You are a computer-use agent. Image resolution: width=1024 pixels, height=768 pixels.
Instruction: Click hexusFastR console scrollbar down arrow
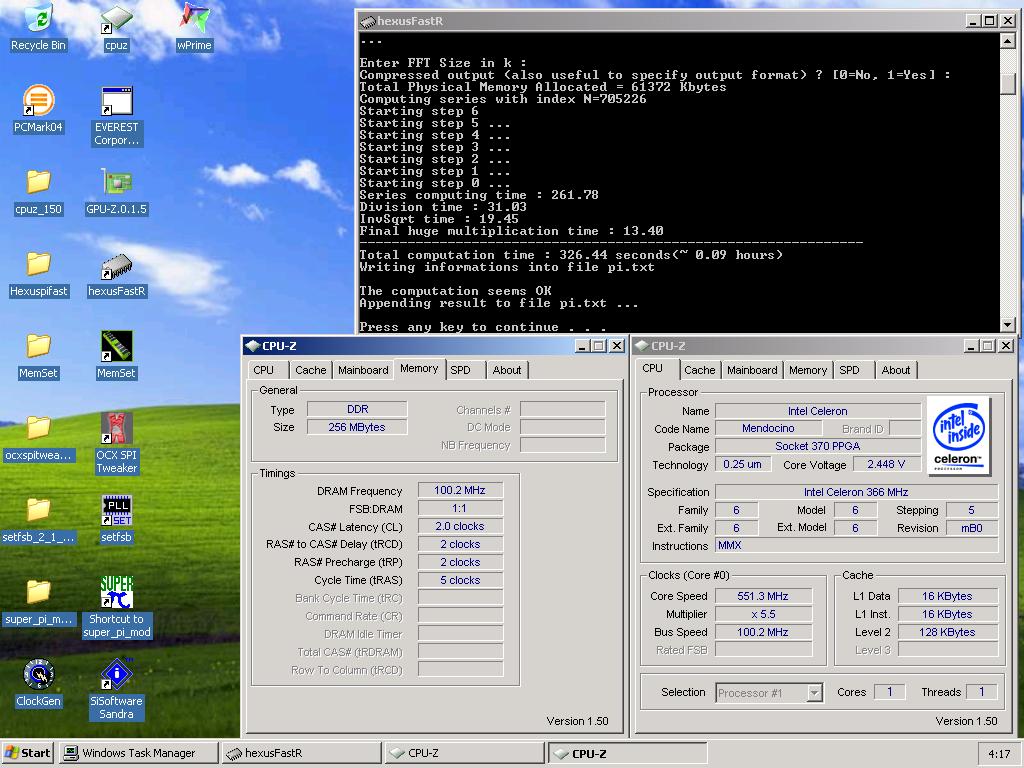tap(1007, 324)
